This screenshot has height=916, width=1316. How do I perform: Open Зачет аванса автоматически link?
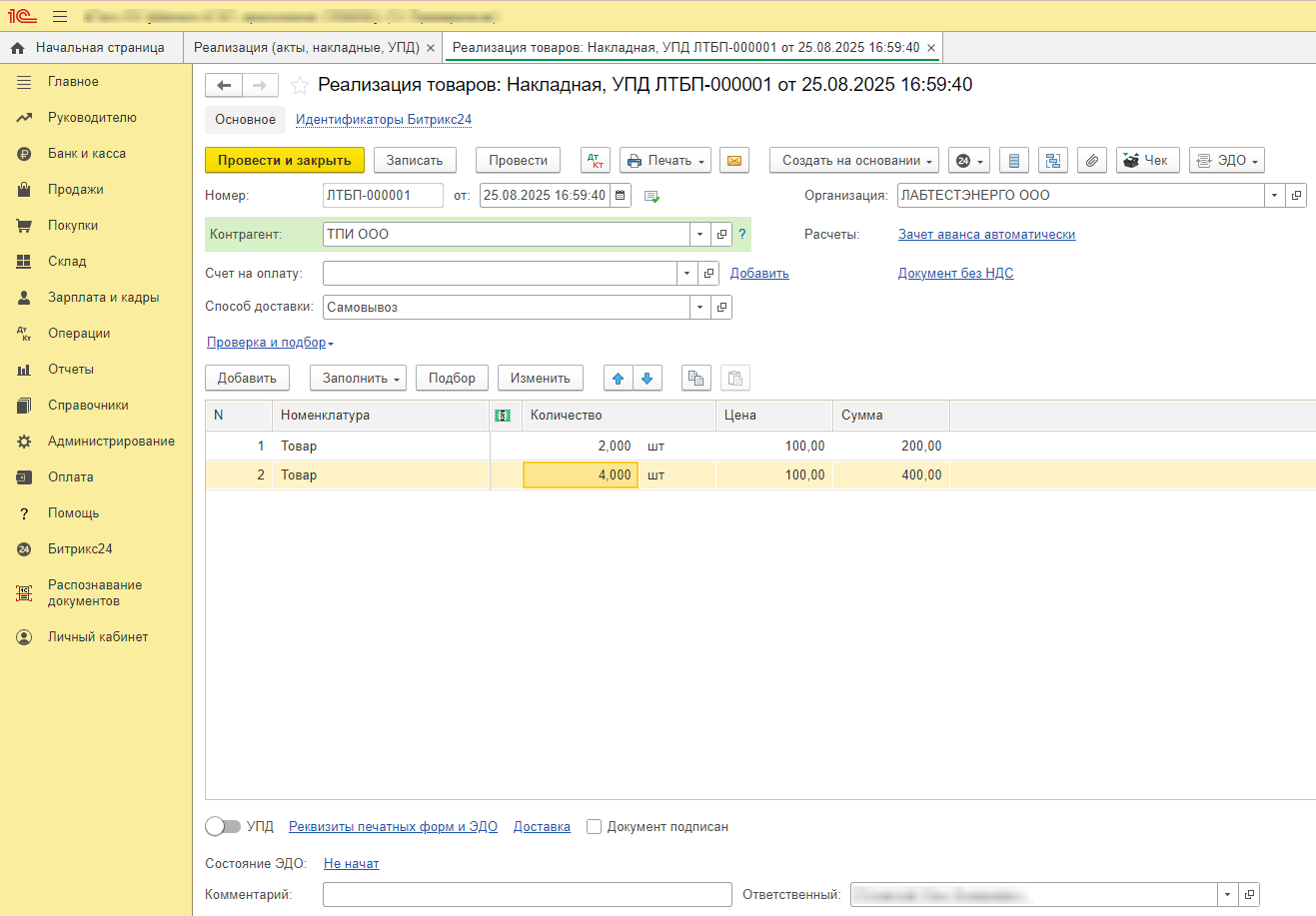click(x=986, y=235)
